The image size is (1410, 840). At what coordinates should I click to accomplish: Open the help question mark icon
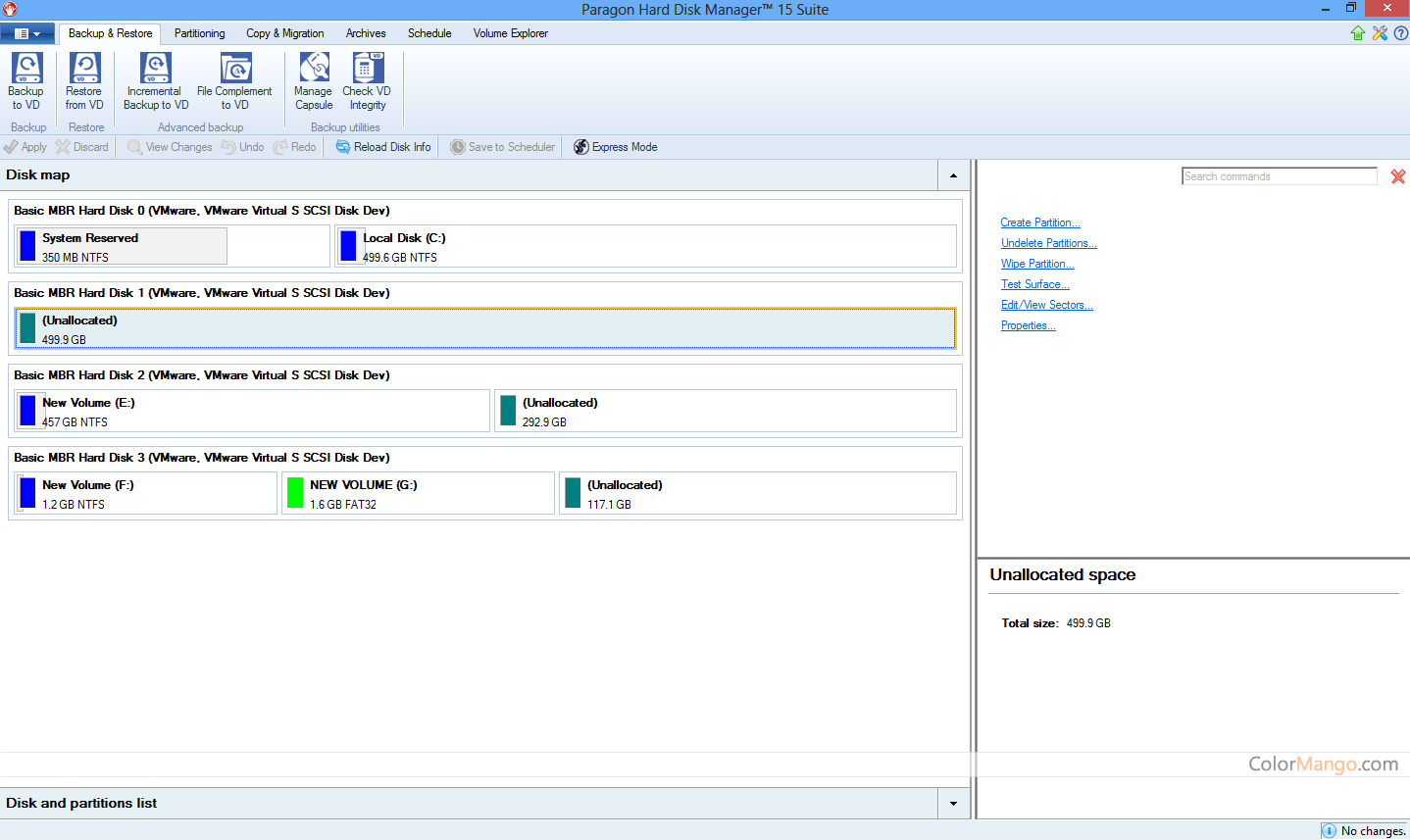(x=1401, y=33)
